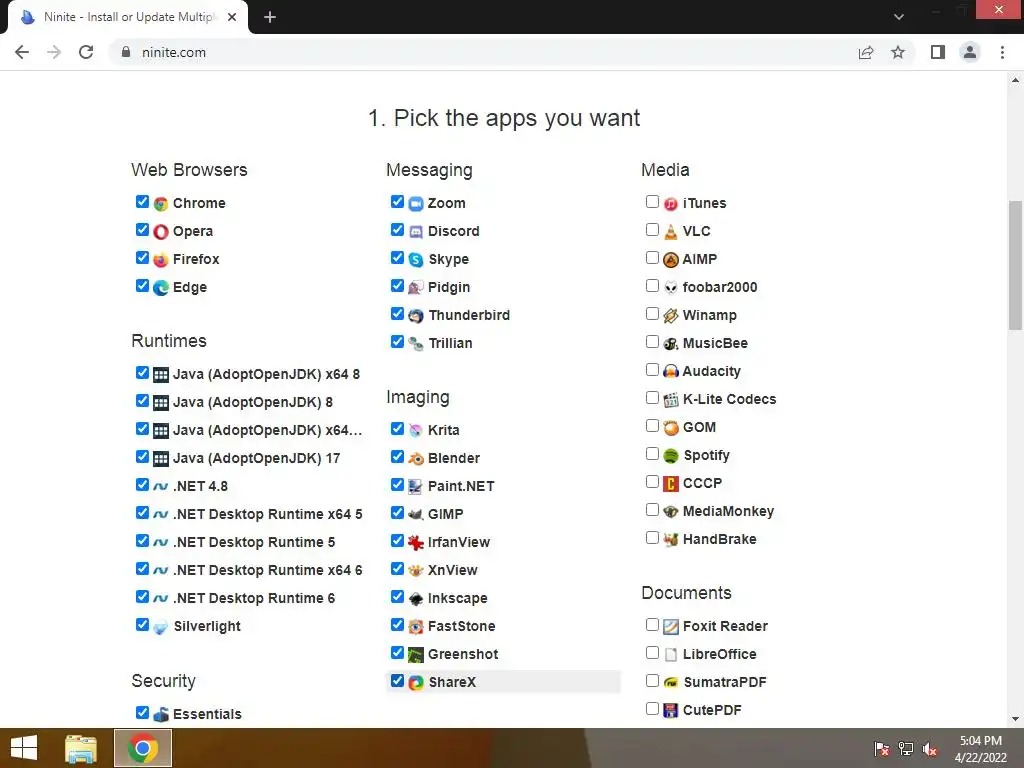The height and width of the screenshot is (768, 1024).
Task: Check the LibreOffice checkbox
Action: pyautogui.click(x=652, y=653)
